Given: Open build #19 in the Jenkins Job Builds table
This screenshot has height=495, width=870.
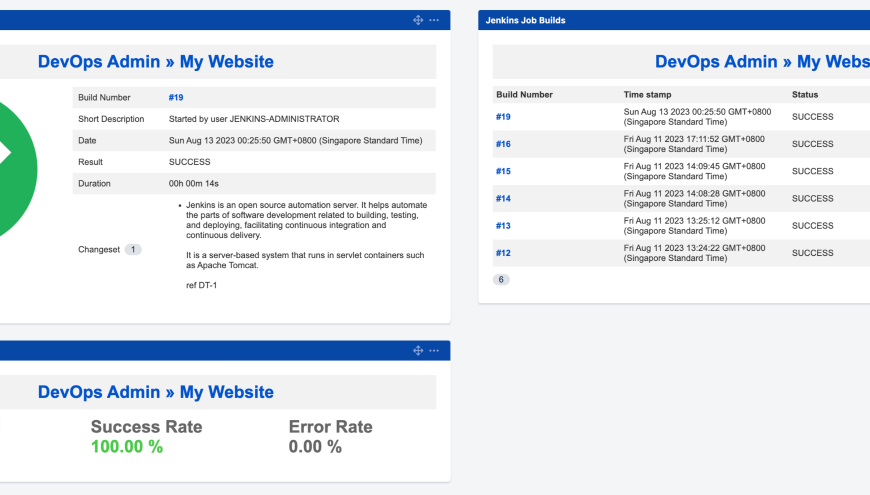Looking at the screenshot, I should click(503, 117).
